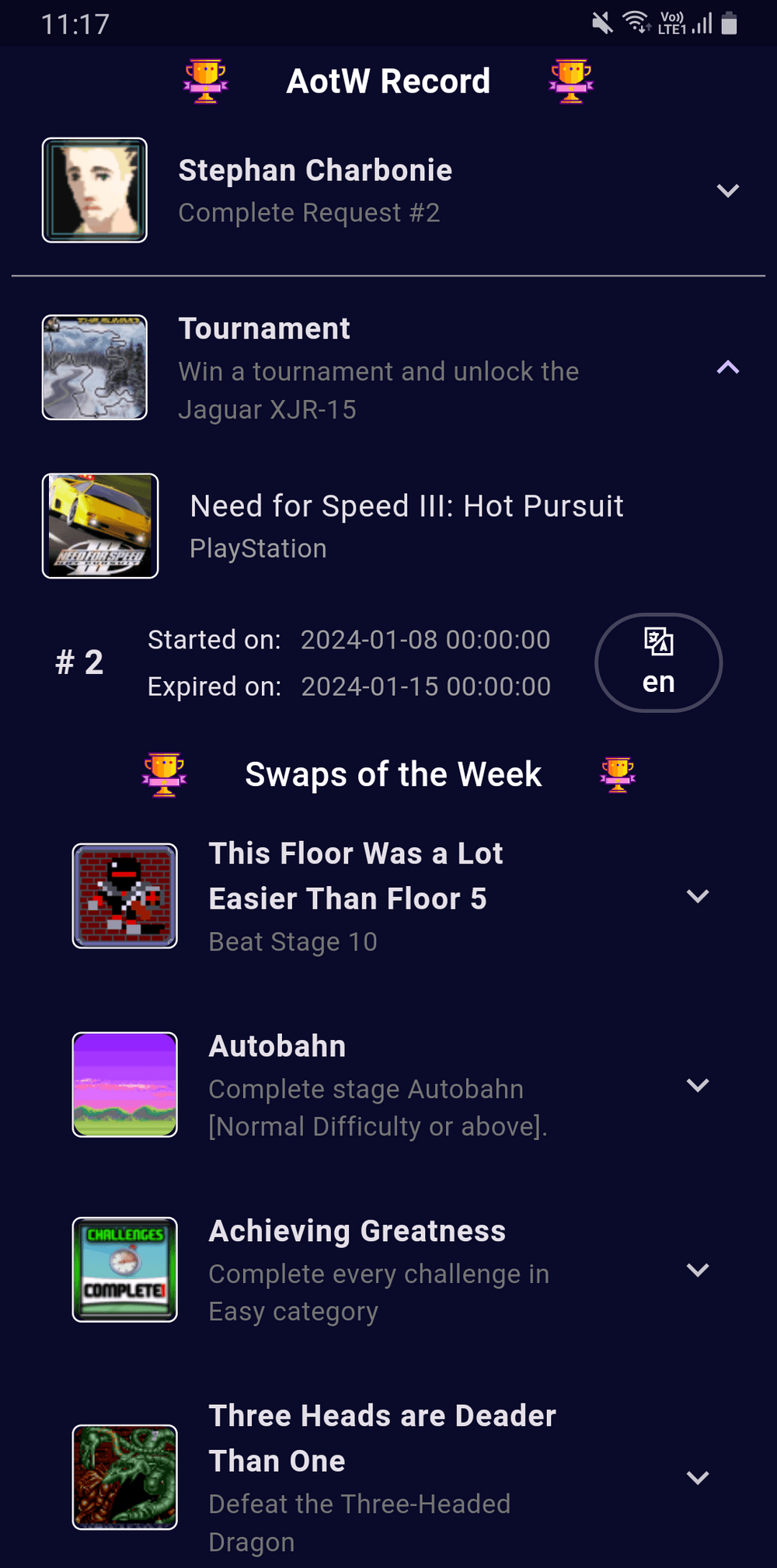
Task: Tap the three-headed green dragon badge
Action: [125, 1477]
